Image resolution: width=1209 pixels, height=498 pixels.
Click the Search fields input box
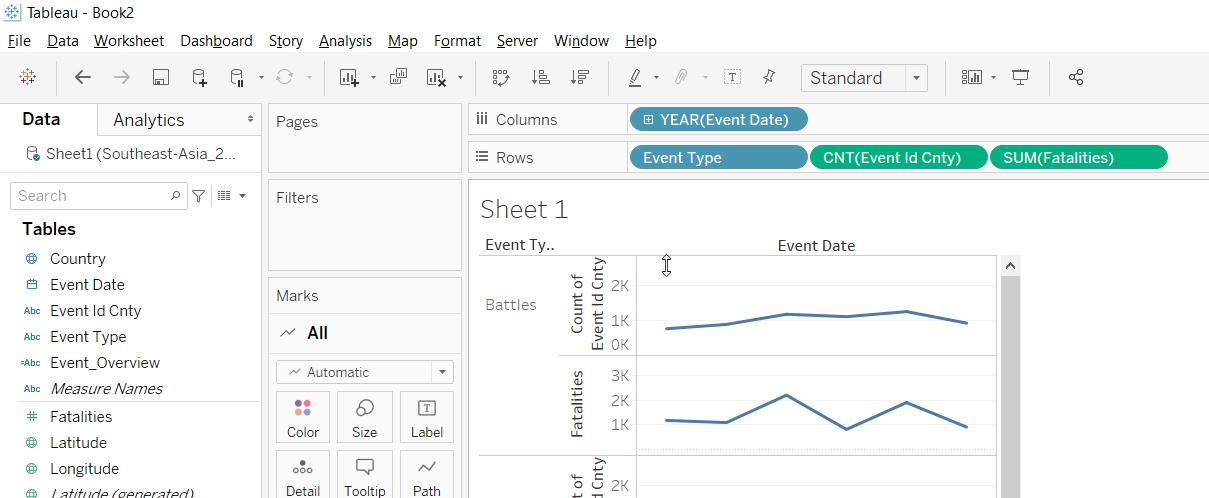pos(90,196)
